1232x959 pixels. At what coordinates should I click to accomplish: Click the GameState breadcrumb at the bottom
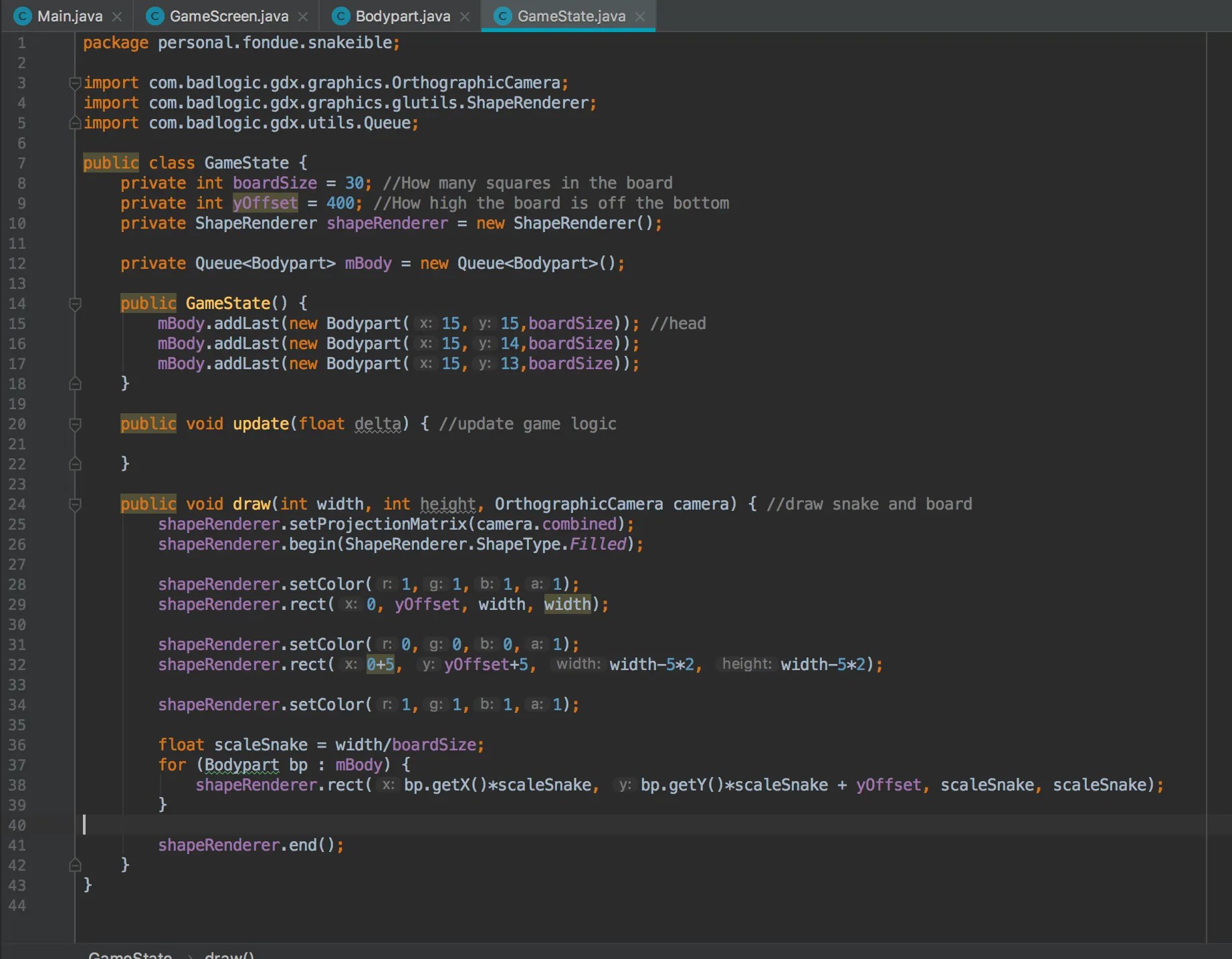click(x=130, y=955)
